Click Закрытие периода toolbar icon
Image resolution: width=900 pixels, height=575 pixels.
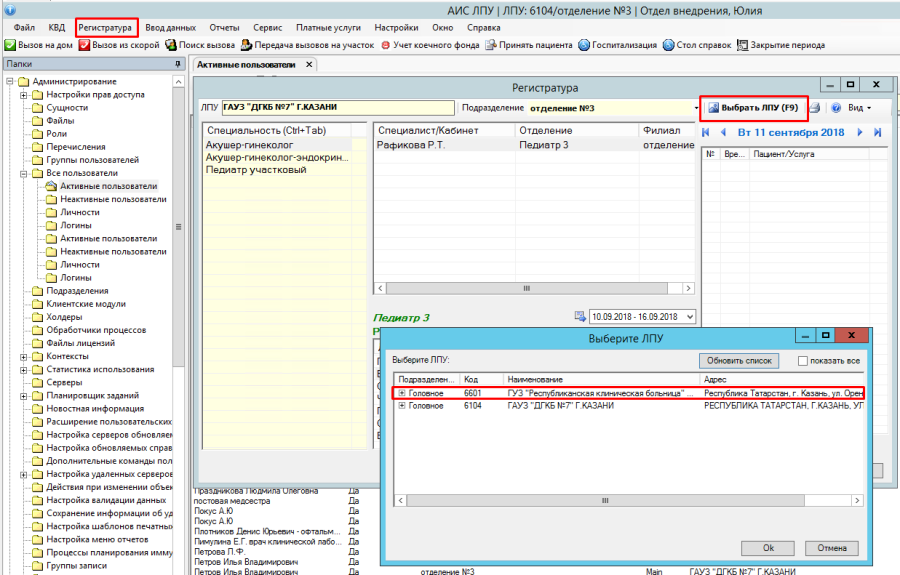tap(743, 45)
